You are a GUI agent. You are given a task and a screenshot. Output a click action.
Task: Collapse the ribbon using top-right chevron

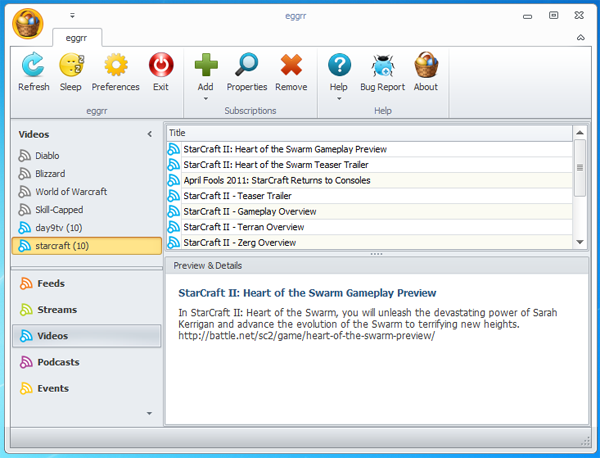click(x=581, y=38)
